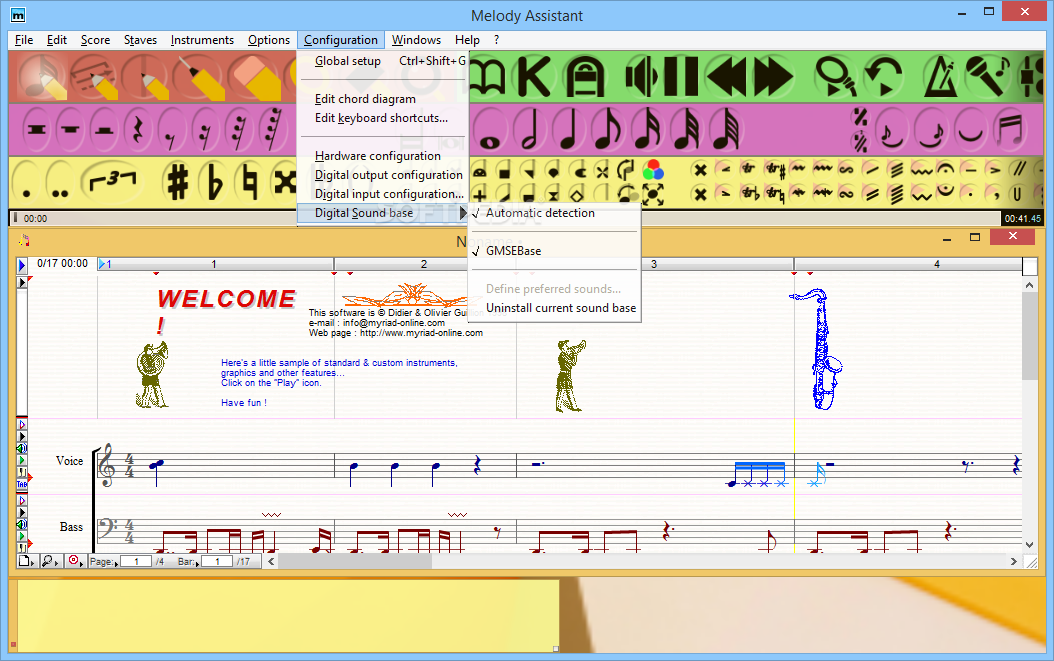Viewport: 1054px width, 661px height.
Task: Click the playback position progress bar
Action: coord(504,218)
